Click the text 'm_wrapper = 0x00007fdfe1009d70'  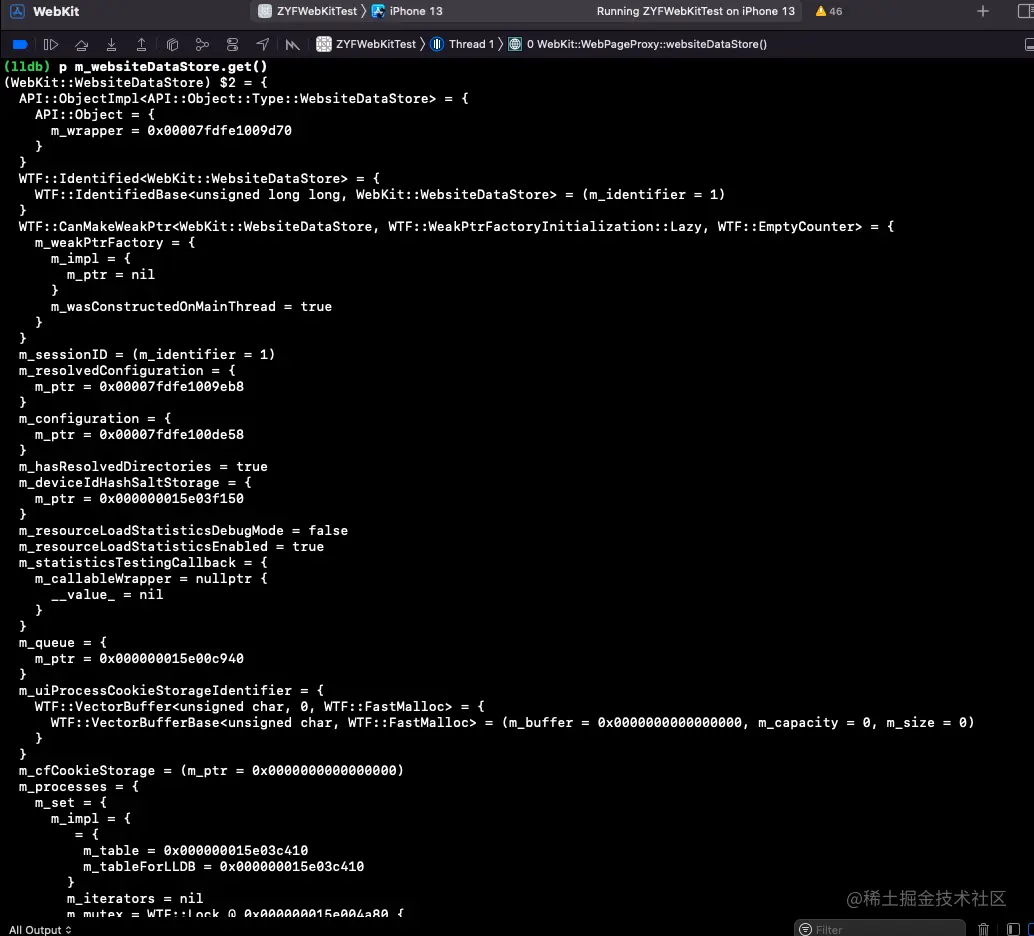coord(171,131)
